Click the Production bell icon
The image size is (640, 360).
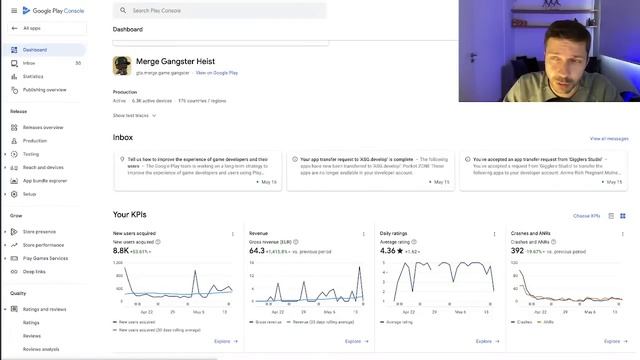click(14, 141)
